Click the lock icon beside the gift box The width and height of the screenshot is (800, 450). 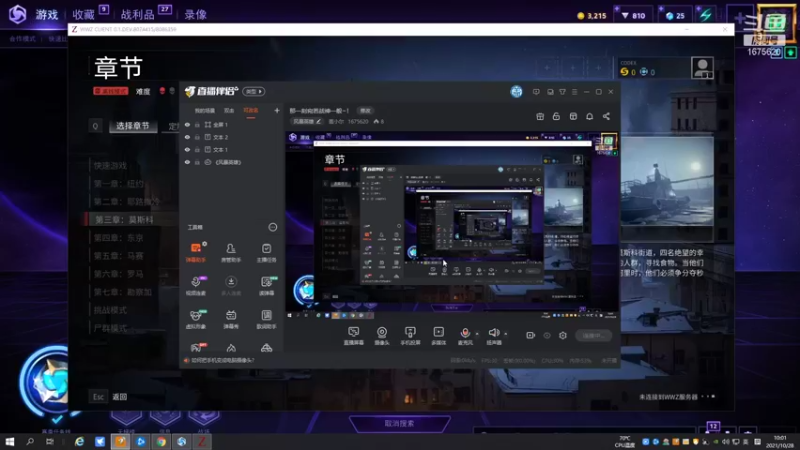556,116
